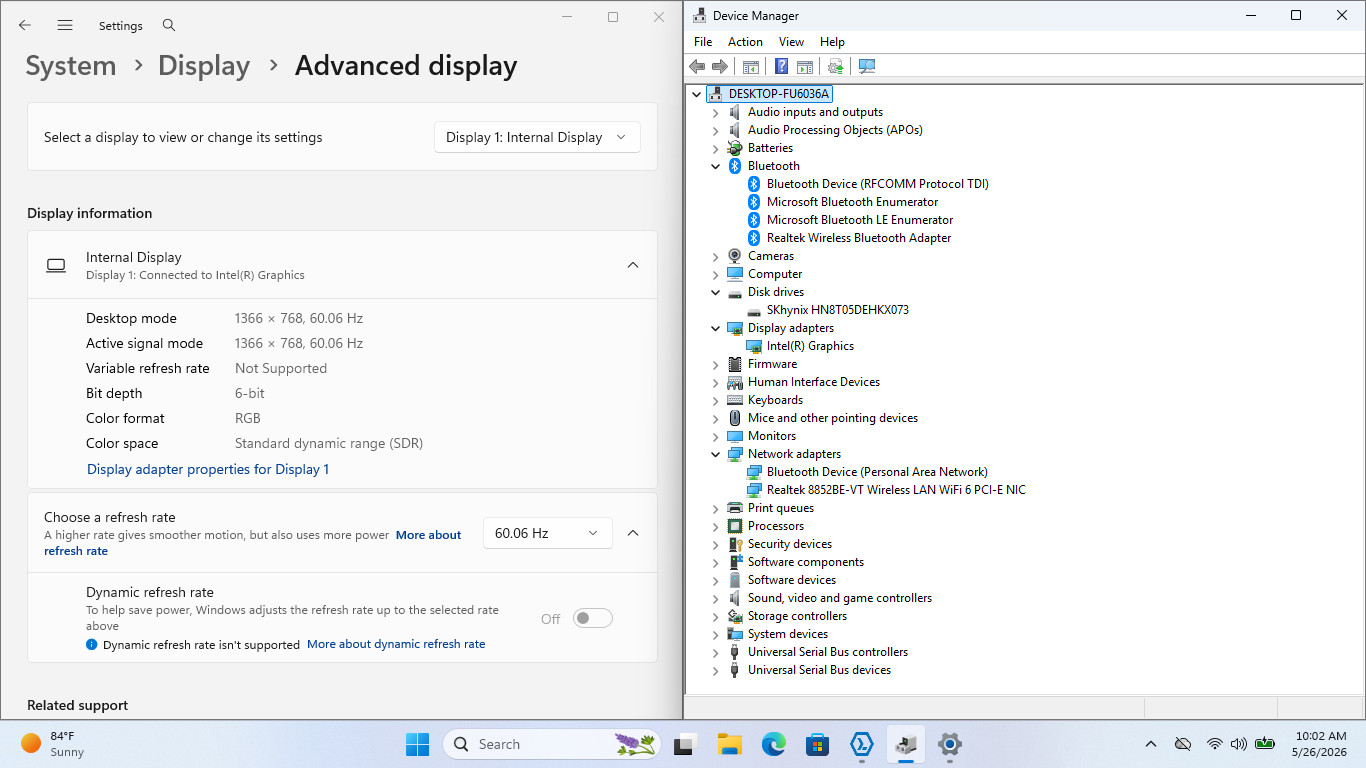The height and width of the screenshot is (768, 1366).
Task: Click Show/Hide Console Tree toolbar icon
Action: 751,66
